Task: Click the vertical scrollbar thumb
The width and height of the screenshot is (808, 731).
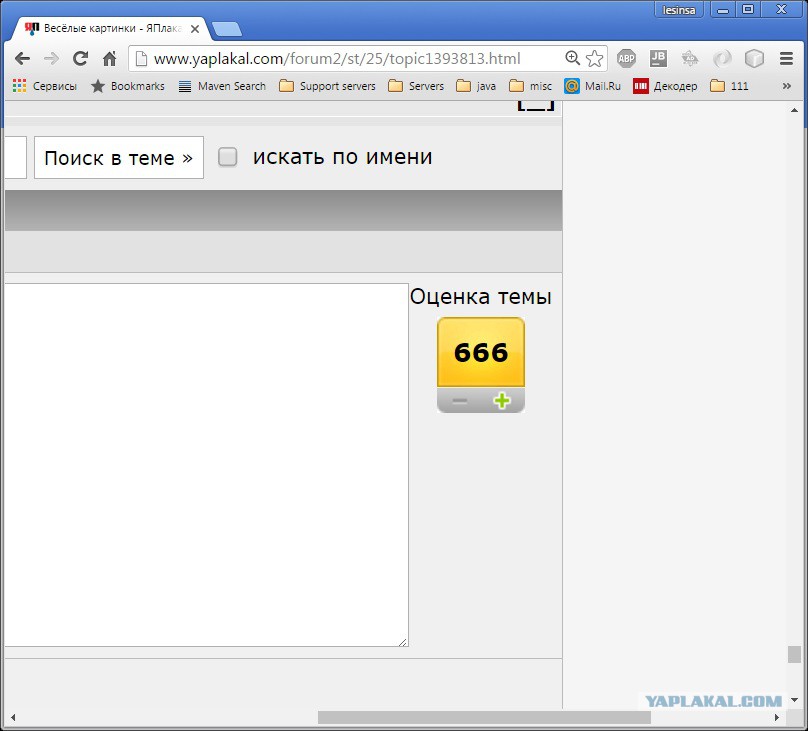Action: coord(794,654)
